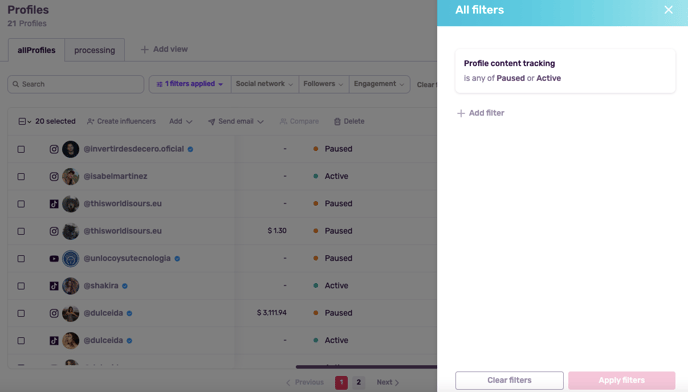This screenshot has width=688, height=392.
Task: Tick checkbox for @invertirdesdecero.oficial row
Action: [21, 149]
